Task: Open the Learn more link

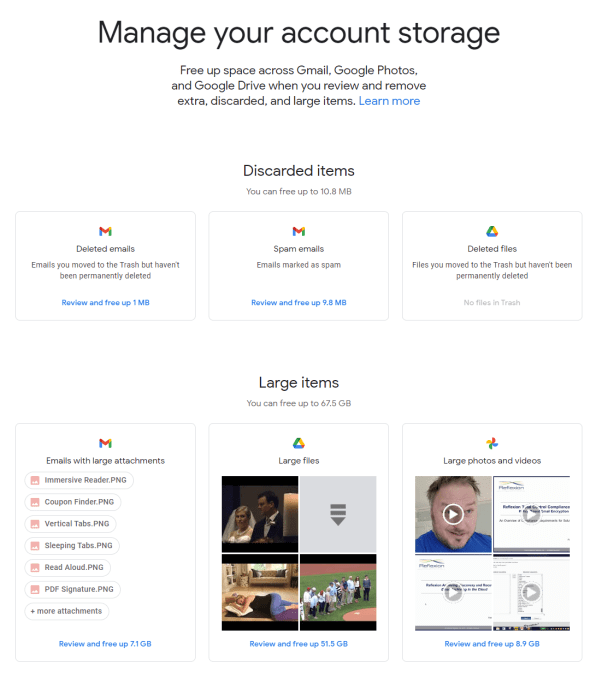Action: (x=389, y=101)
